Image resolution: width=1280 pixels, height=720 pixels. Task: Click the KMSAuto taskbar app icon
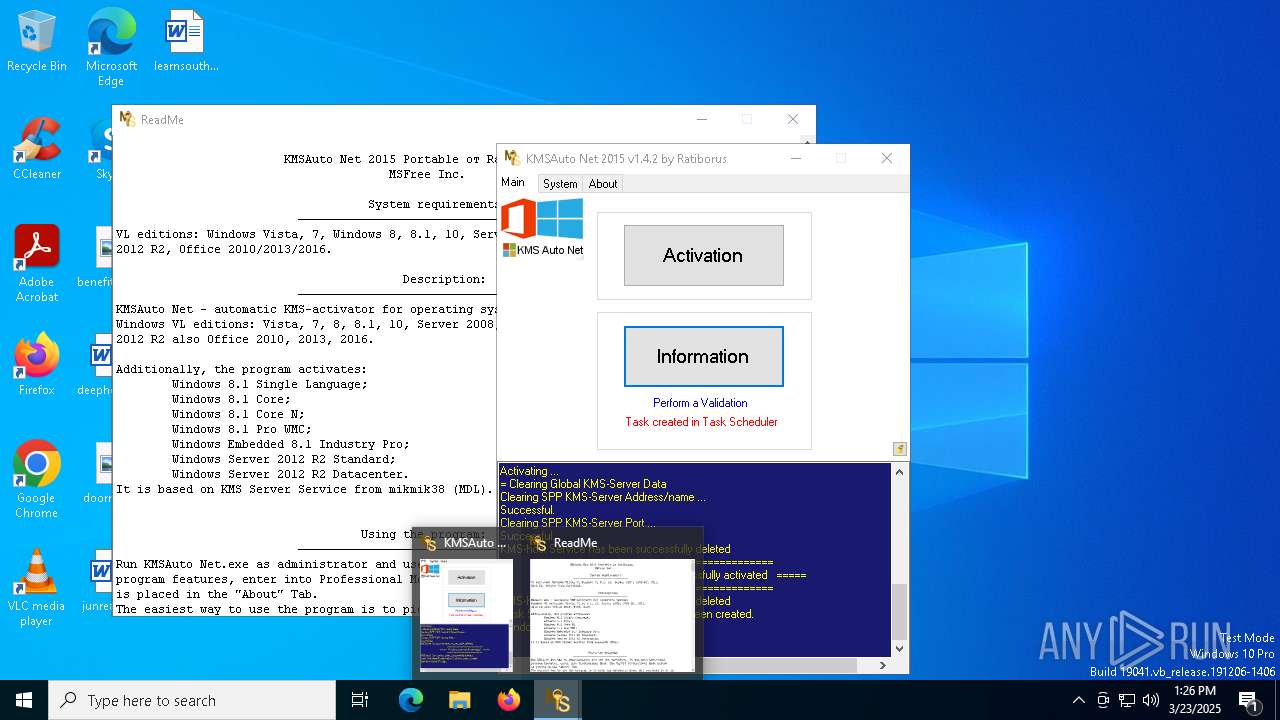[x=558, y=700]
